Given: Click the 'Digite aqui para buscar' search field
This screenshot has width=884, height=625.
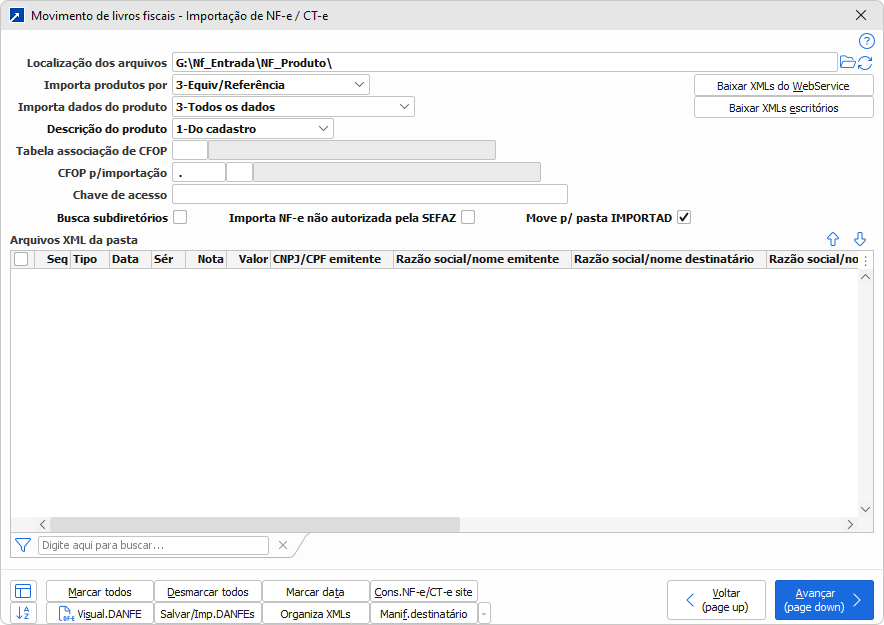Looking at the screenshot, I should pos(153,545).
